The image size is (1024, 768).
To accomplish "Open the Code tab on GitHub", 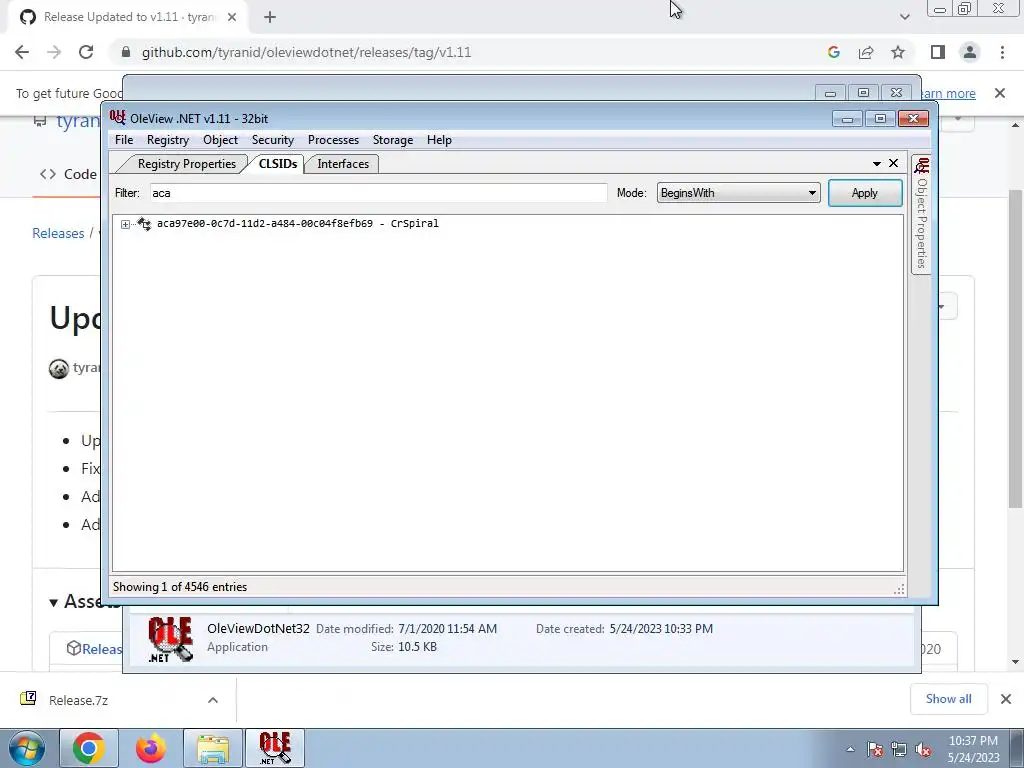I will pos(68,174).
